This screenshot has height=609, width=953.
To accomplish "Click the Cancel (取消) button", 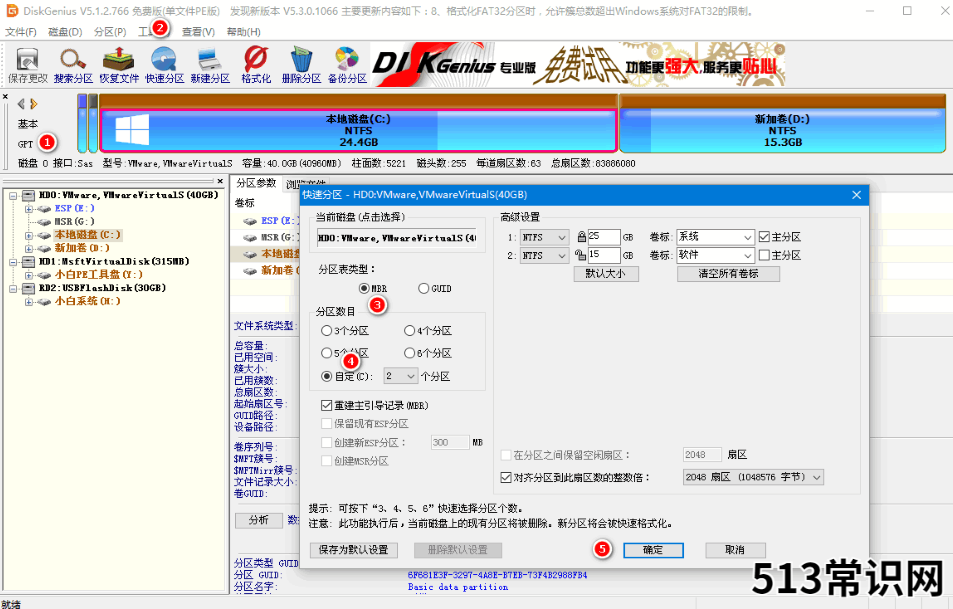I will 735,550.
